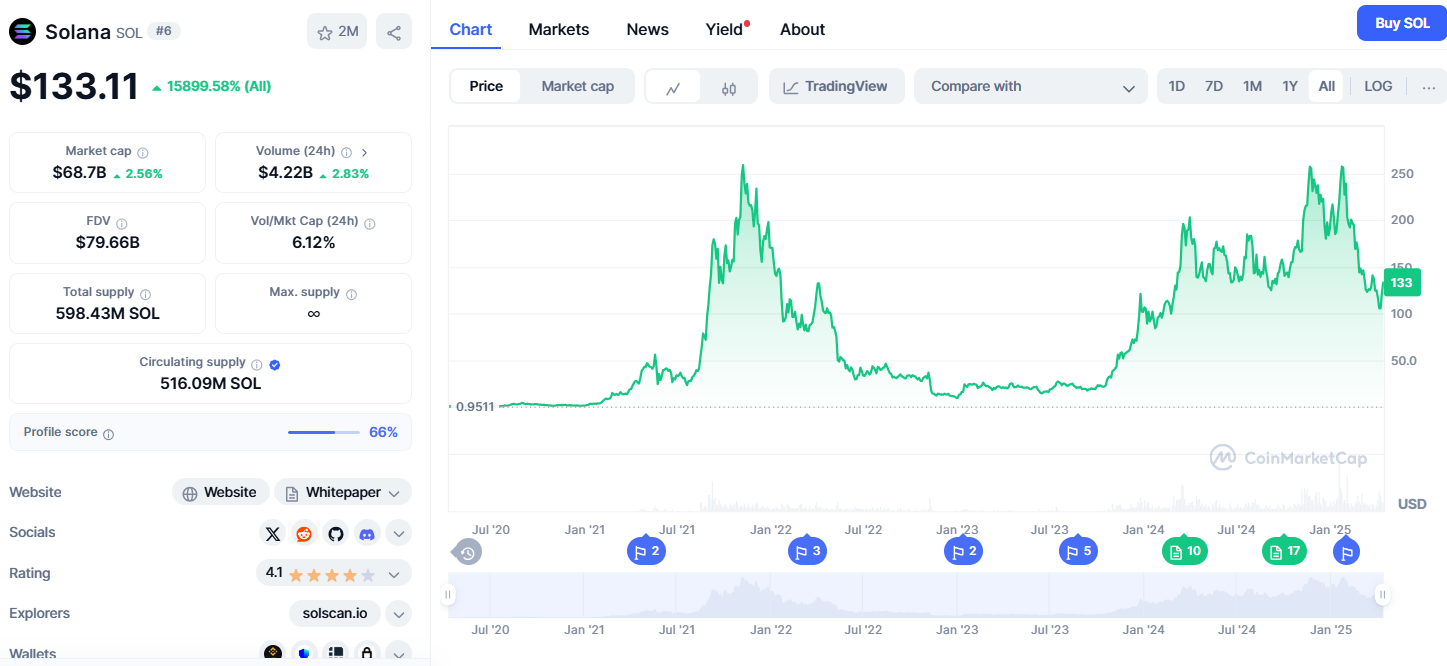Click the chart history replay clock icon
The image size is (1447, 666).
click(x=467, y=551)
